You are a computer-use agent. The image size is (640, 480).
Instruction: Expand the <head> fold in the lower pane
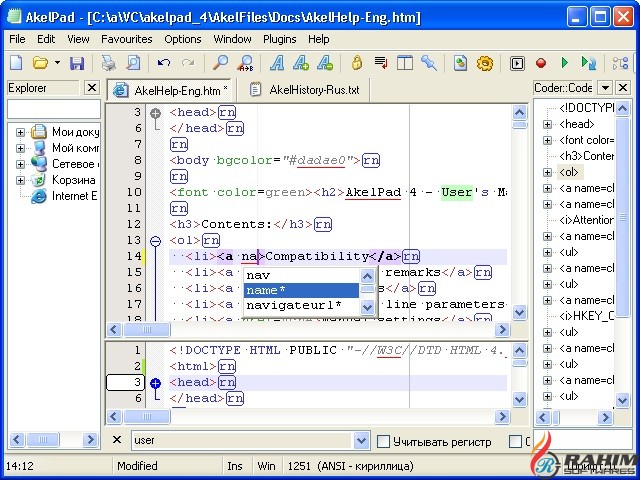pos(155,383)
